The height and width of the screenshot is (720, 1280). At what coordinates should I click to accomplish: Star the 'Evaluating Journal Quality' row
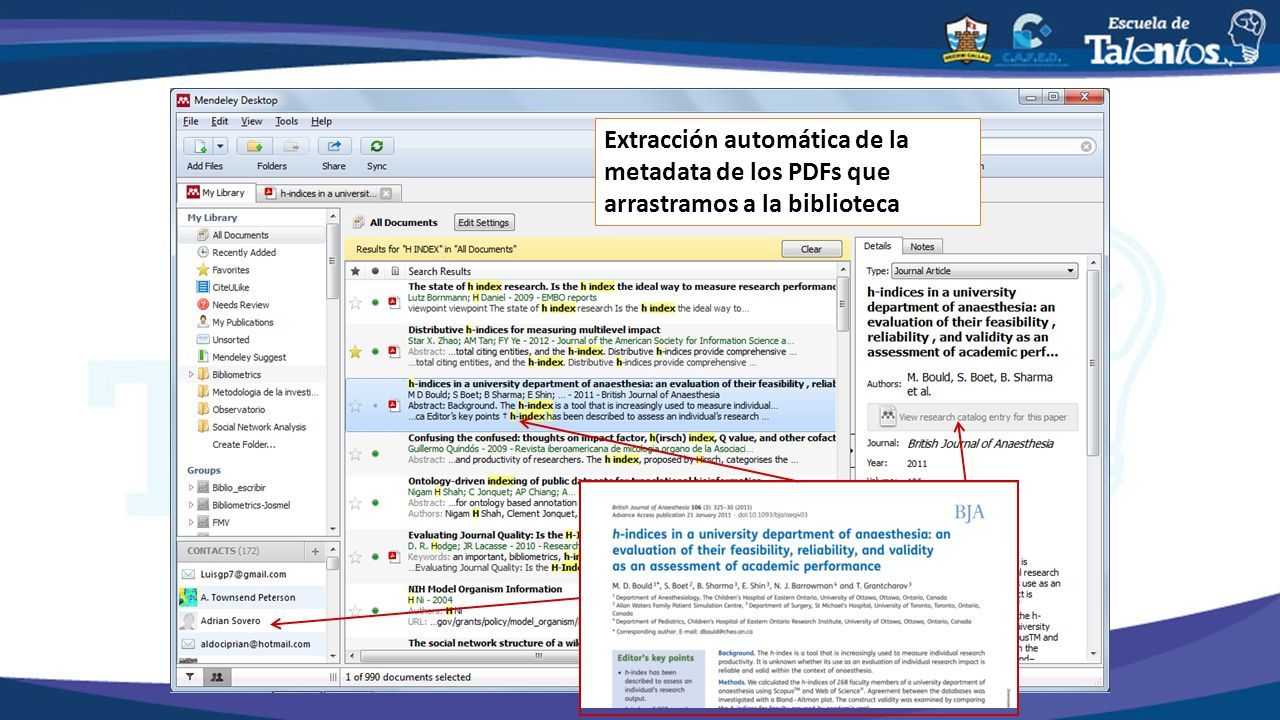tap(354, 556)
